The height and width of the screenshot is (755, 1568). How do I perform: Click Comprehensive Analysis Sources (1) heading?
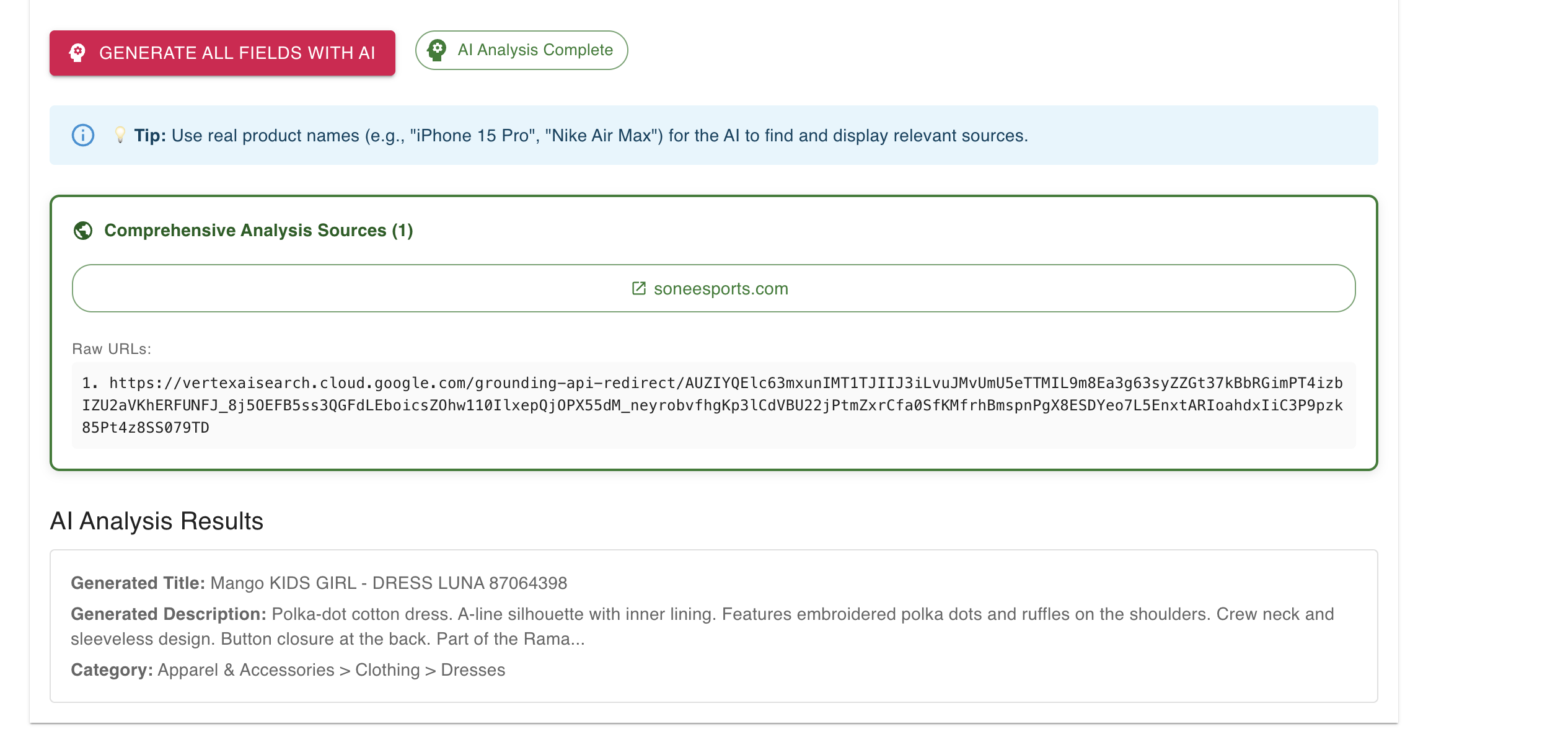coord(258,231)
